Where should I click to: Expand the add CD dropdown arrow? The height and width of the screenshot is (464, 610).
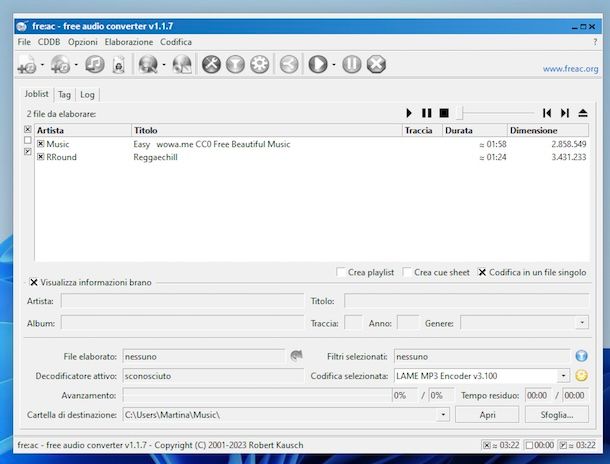(76, 65)
